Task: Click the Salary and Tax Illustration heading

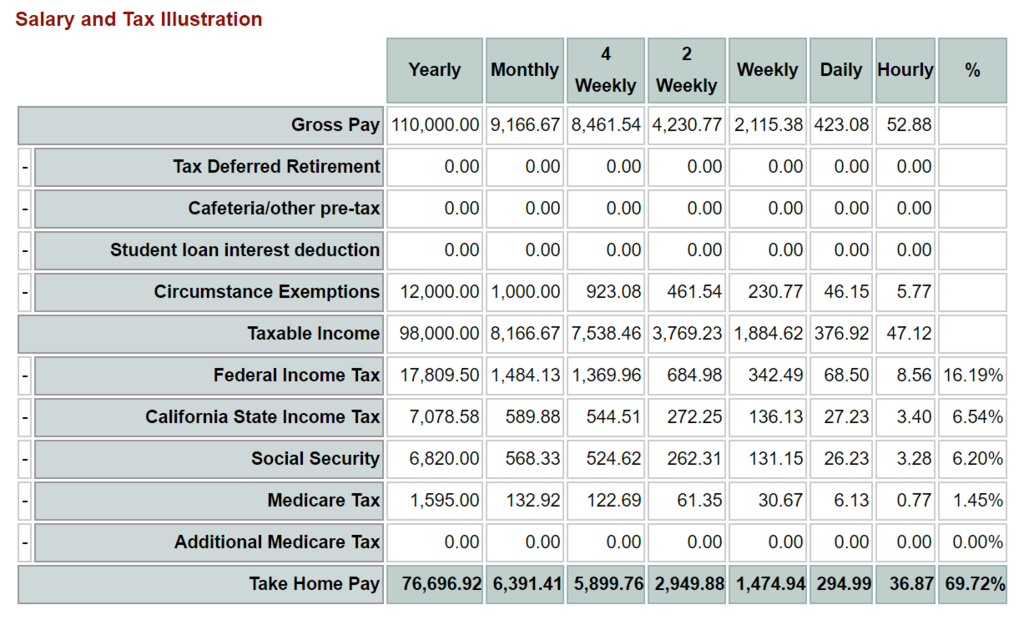Action: [x=139, y=20]
